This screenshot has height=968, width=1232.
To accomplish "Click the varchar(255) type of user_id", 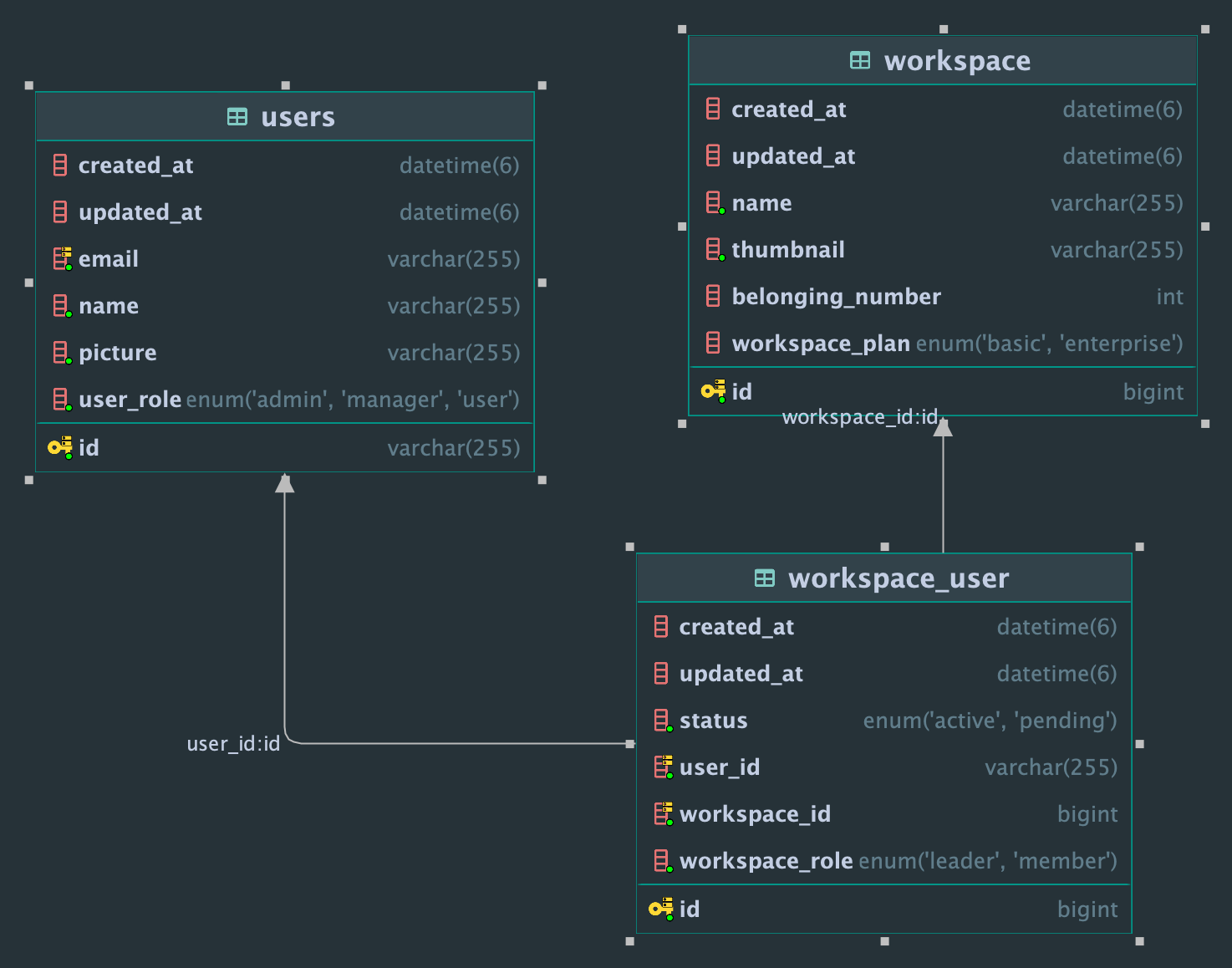I will point(1051,767).
